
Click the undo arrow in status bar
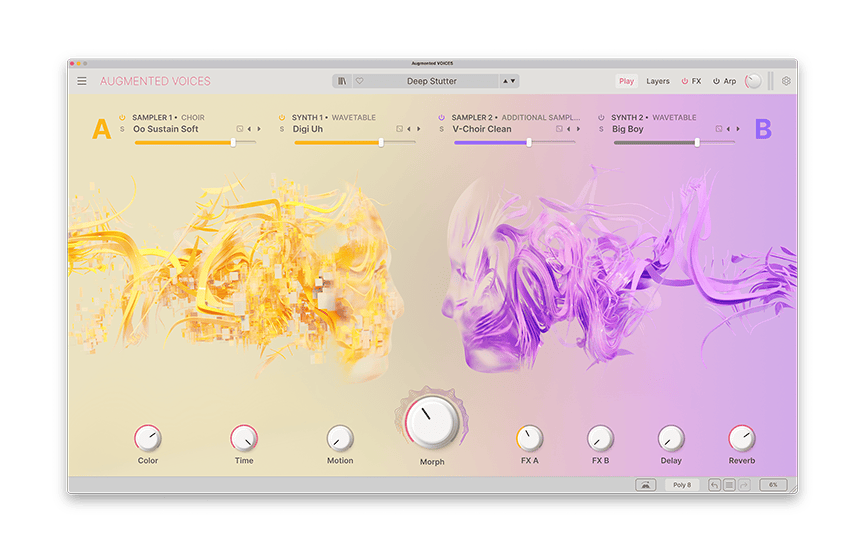(714, 485)
